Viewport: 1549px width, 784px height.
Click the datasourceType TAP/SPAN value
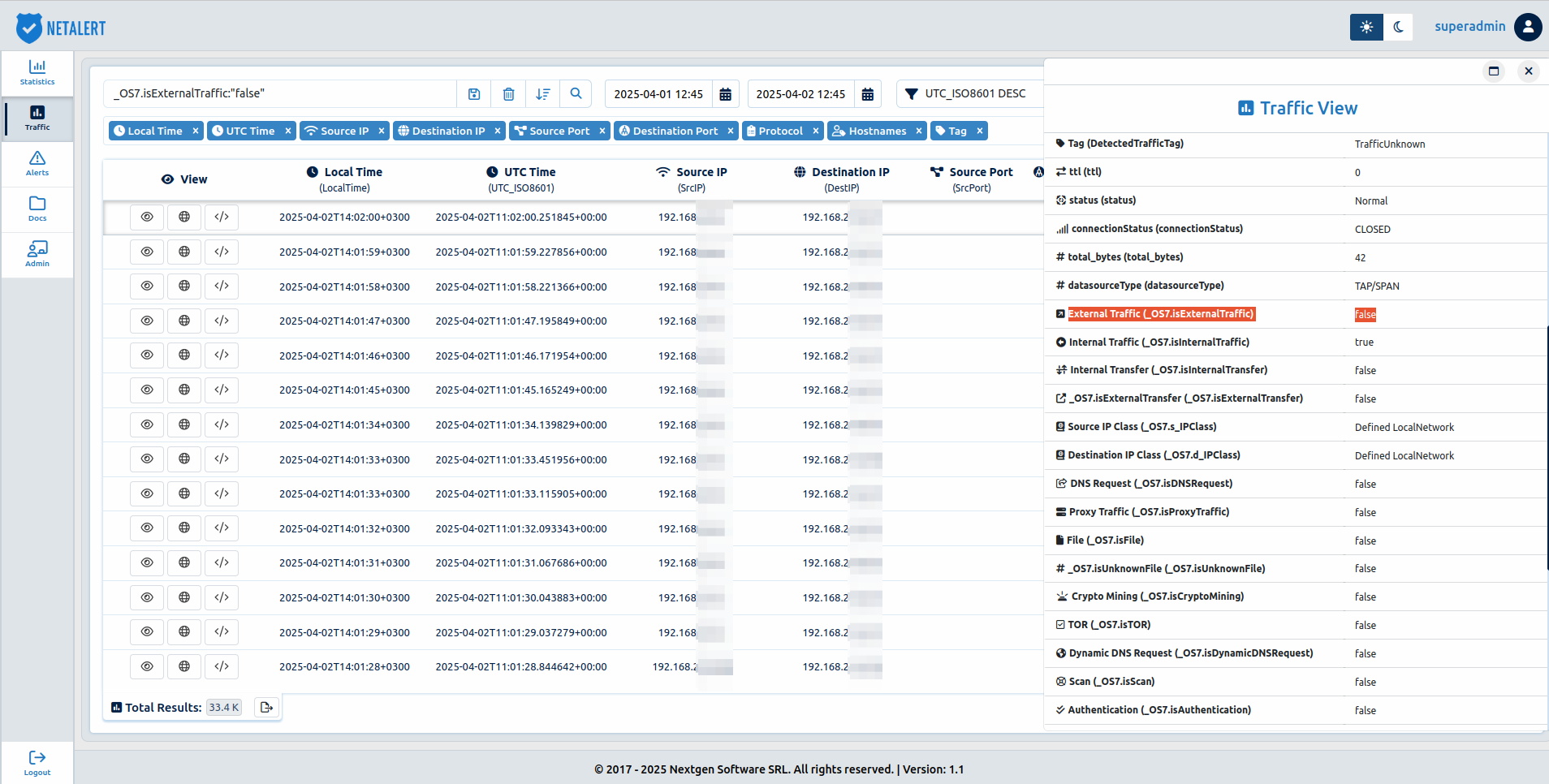tap(1377, 286)
